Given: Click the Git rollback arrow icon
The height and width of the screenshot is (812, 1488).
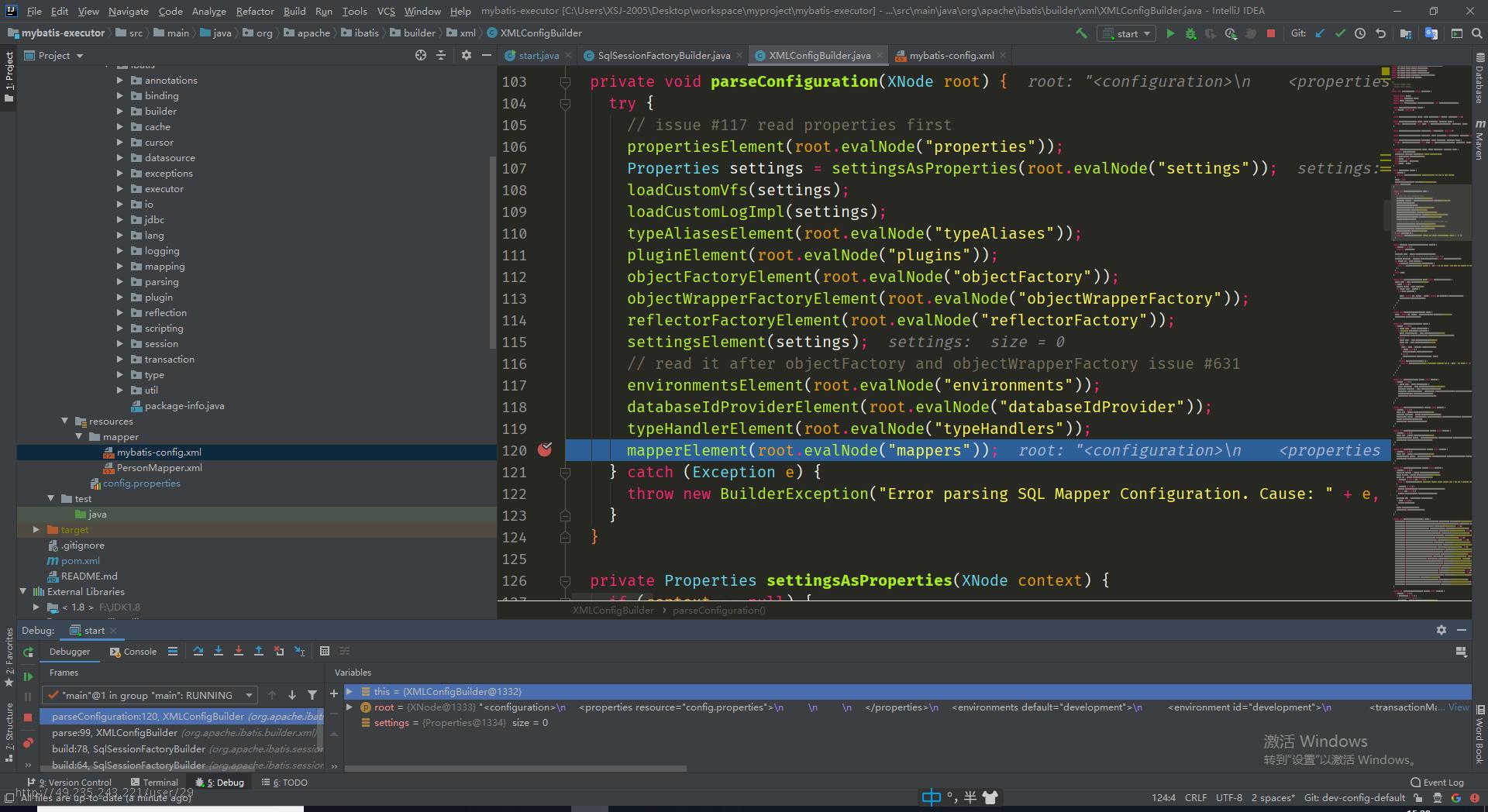Looking at the screenshot, I should click(1380, 33).
